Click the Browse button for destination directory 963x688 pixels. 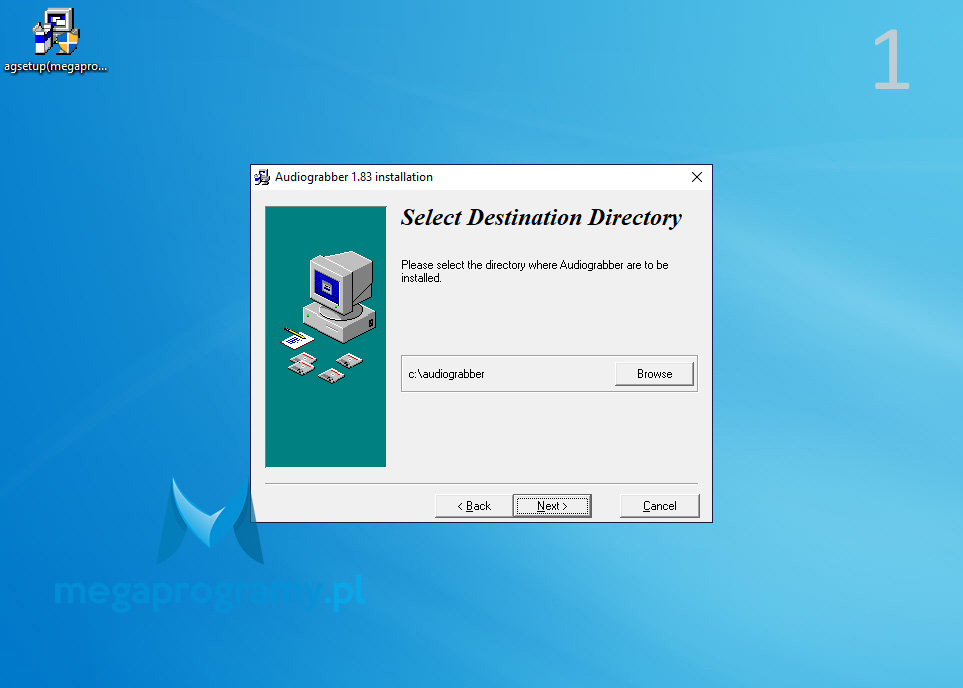[654, 373]
